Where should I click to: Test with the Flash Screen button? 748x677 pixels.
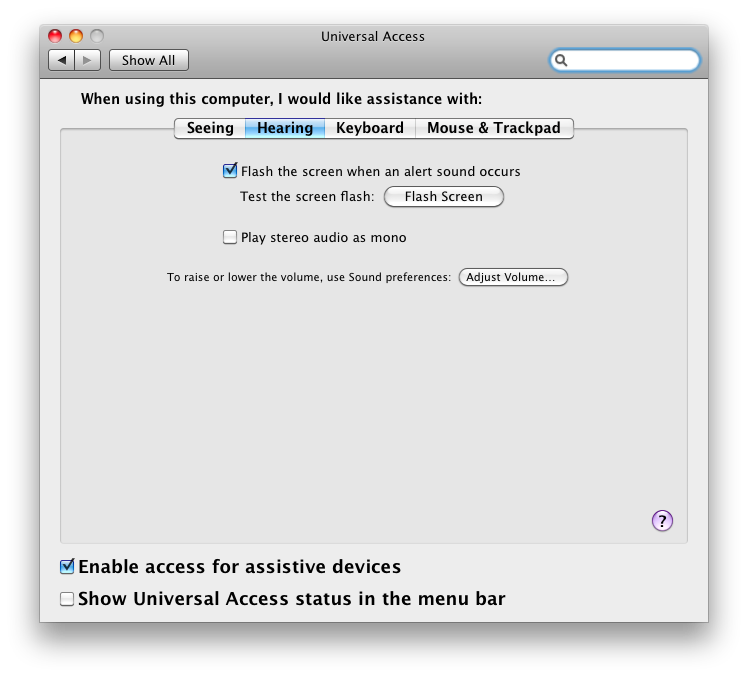point(444,197)
